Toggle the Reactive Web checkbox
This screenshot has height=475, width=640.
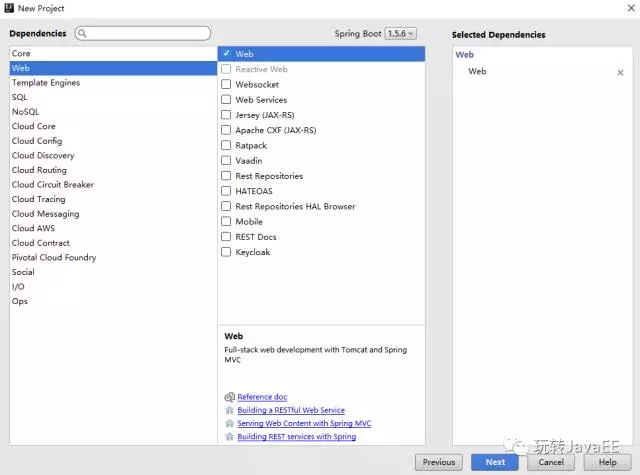(226, 69)
